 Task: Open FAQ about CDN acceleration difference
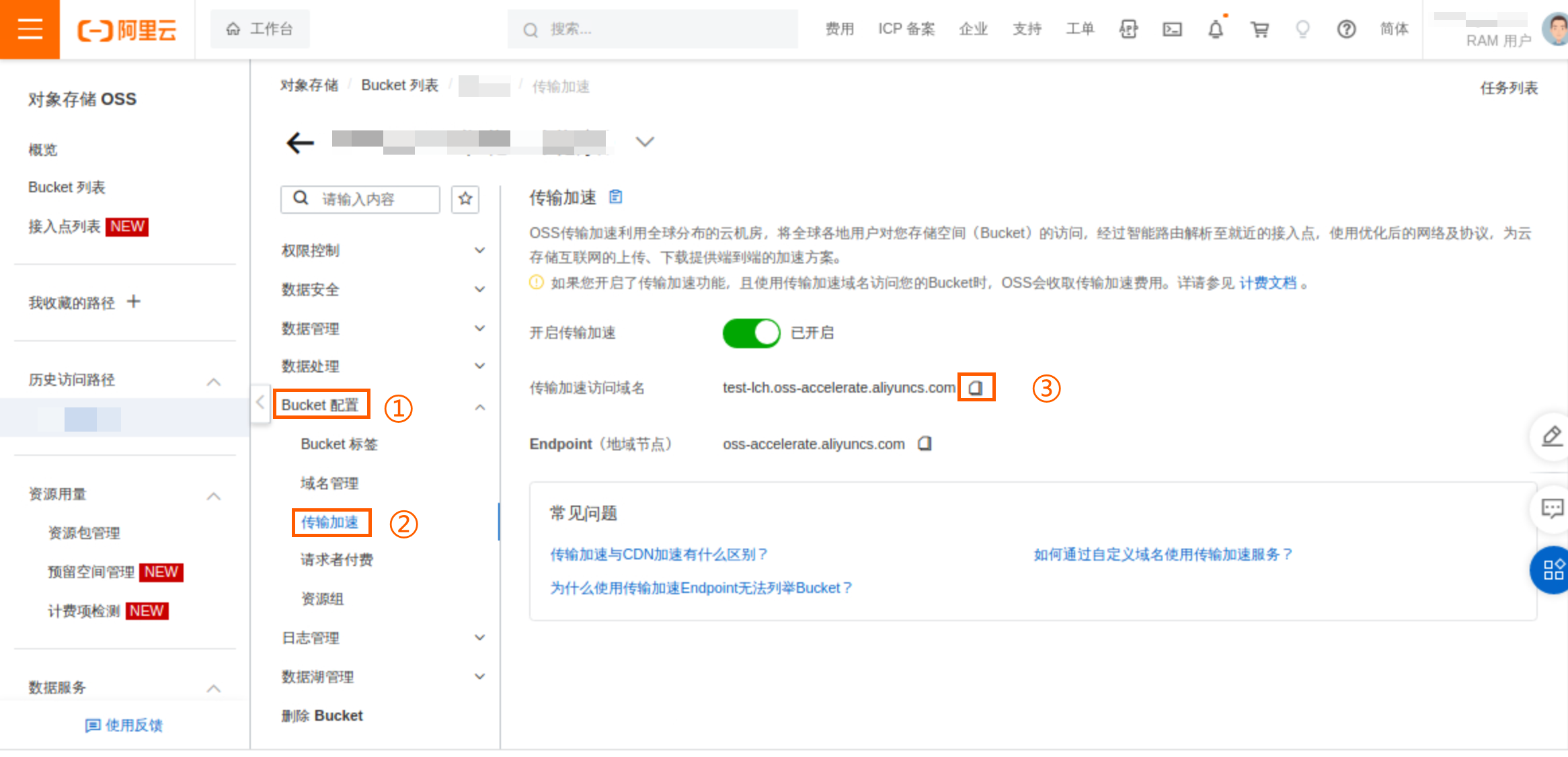pyautogui.click(x=658, y=554)
